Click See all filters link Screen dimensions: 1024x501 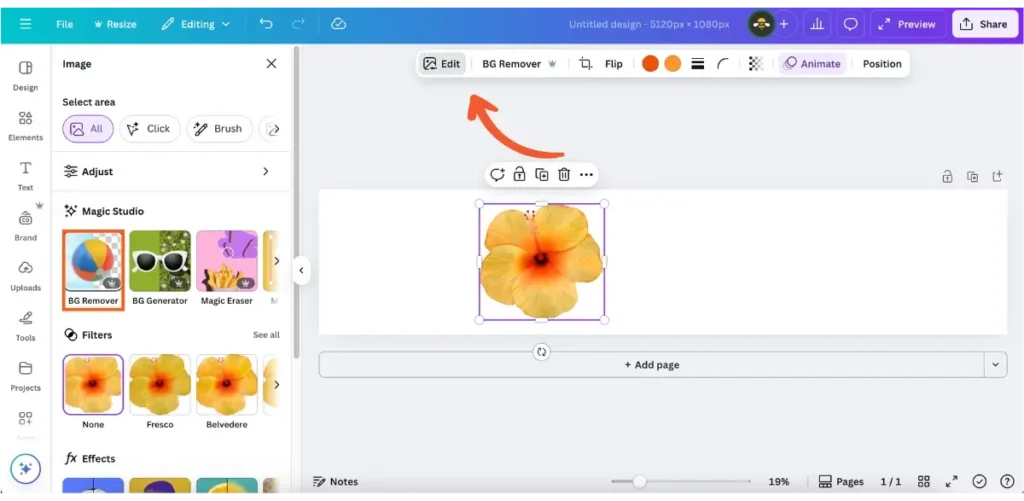[x=266, y=335]
